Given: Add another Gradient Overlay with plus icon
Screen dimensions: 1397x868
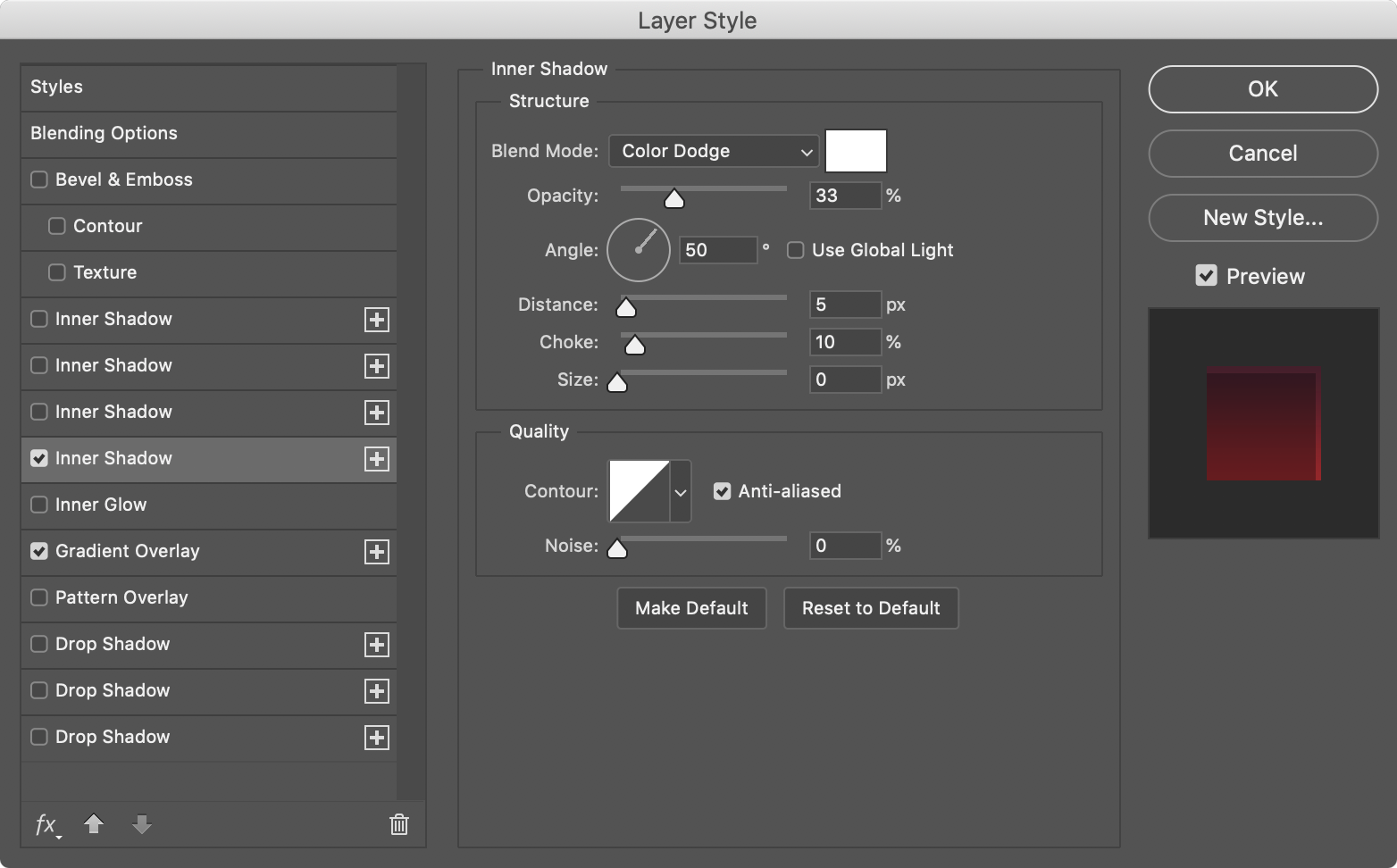Looking at the screenshot, I should tap(377, 552).
